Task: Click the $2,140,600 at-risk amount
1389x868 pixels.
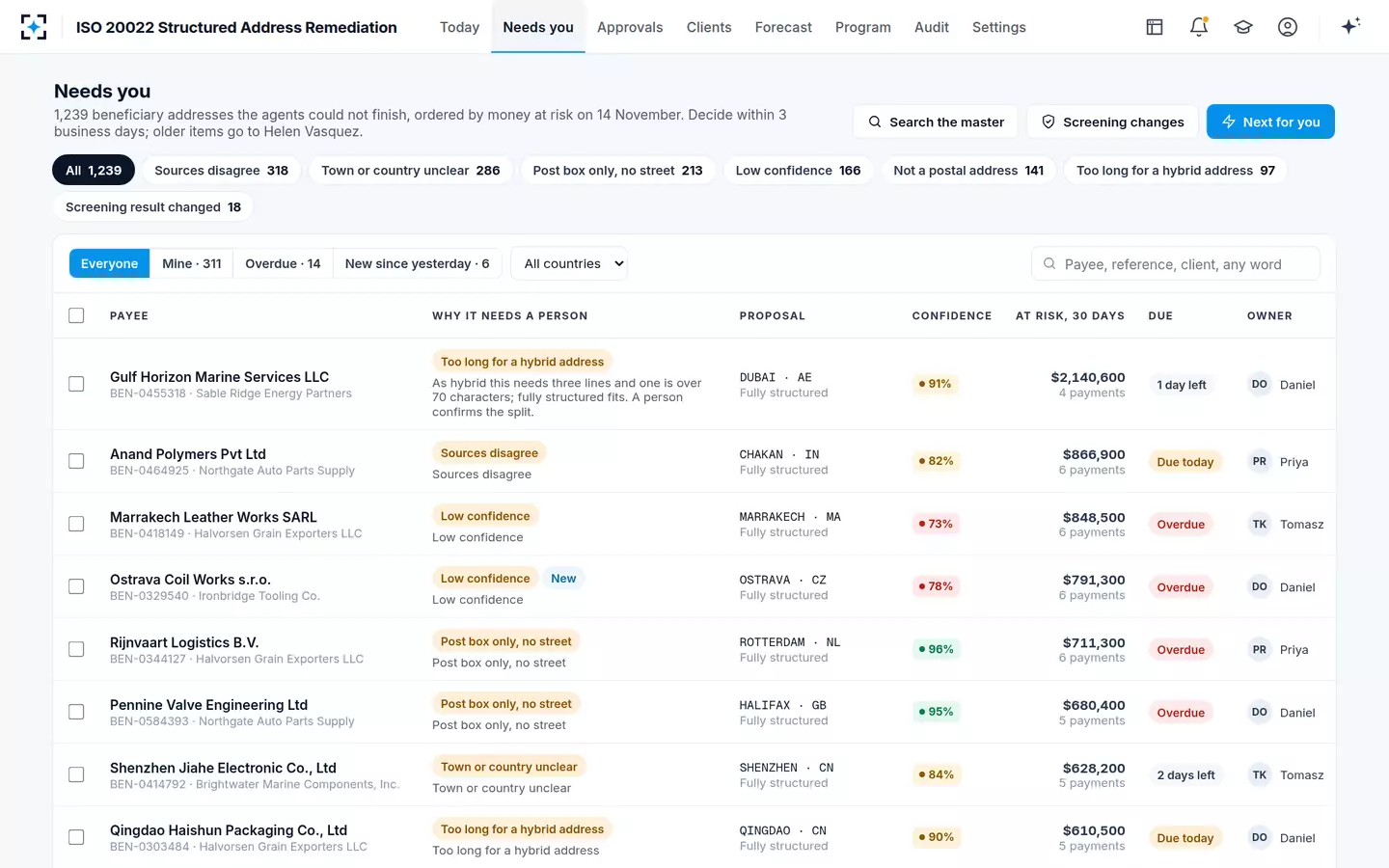Action: coord(1088,377)
